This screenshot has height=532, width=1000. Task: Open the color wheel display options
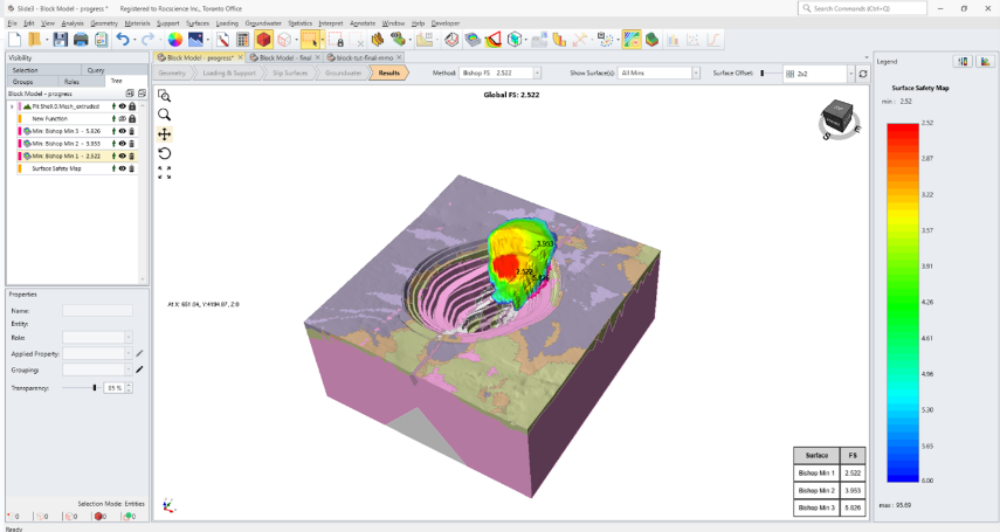pyautogui.click(x=175, y=40)
